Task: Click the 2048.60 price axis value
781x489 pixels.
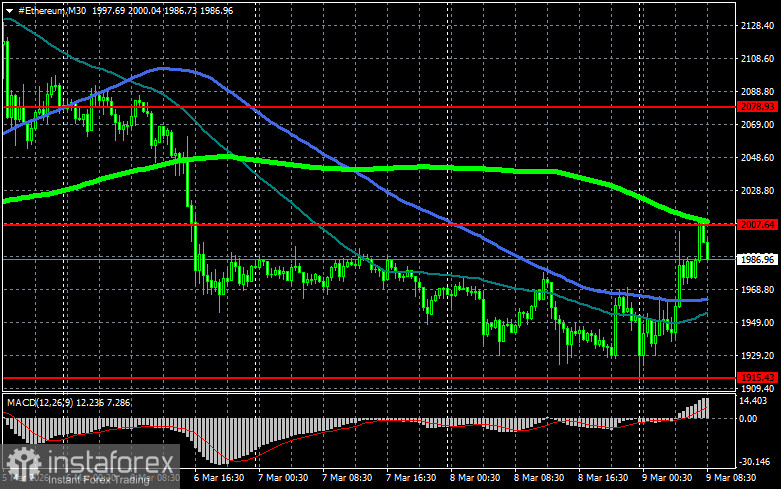Action: click(758, 157)
